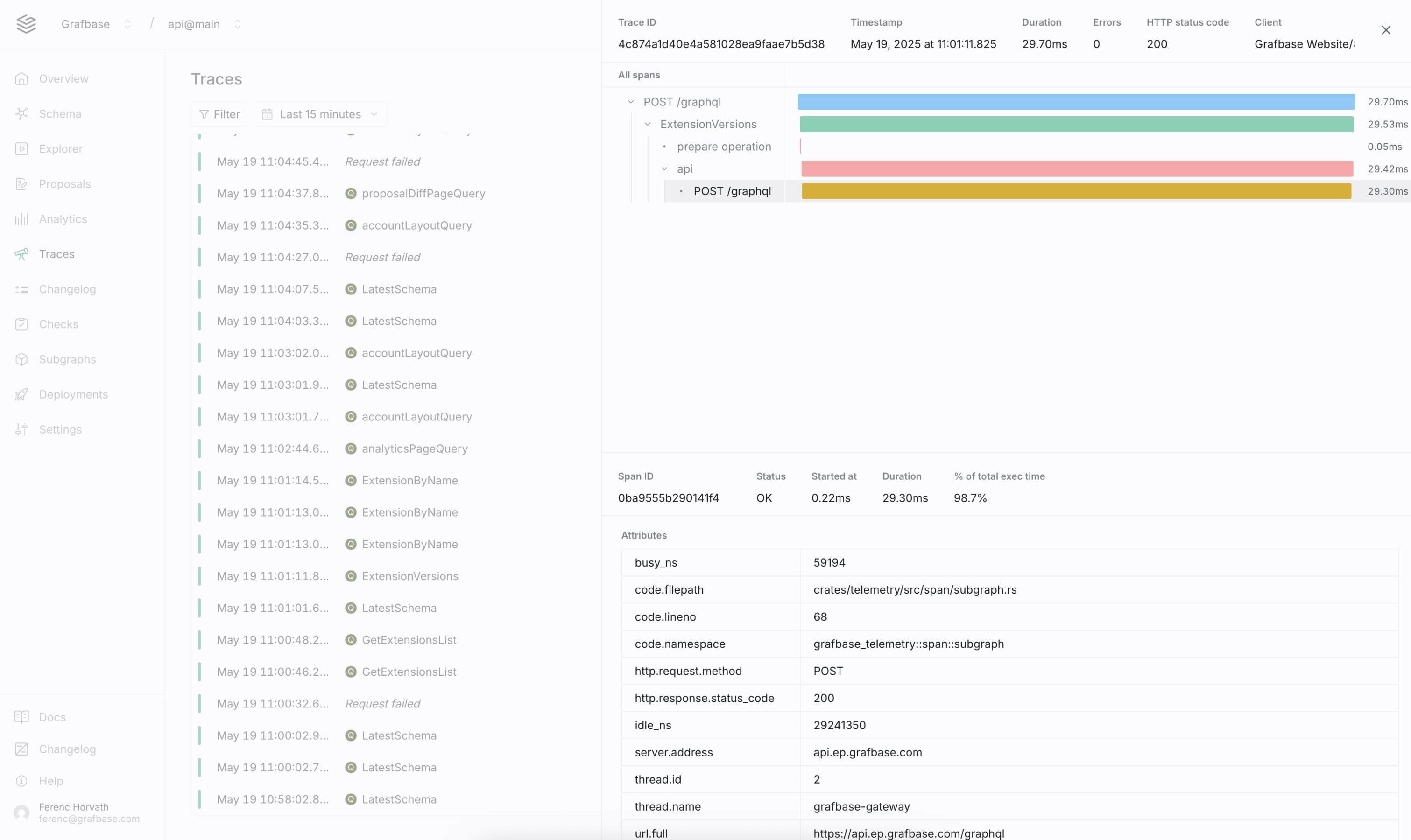Image resolution: width=1411 pixels, height=840 pixels.
Task: Open the Deployments rocket icon
Action: pyautogui.click(x=21, y=394)
